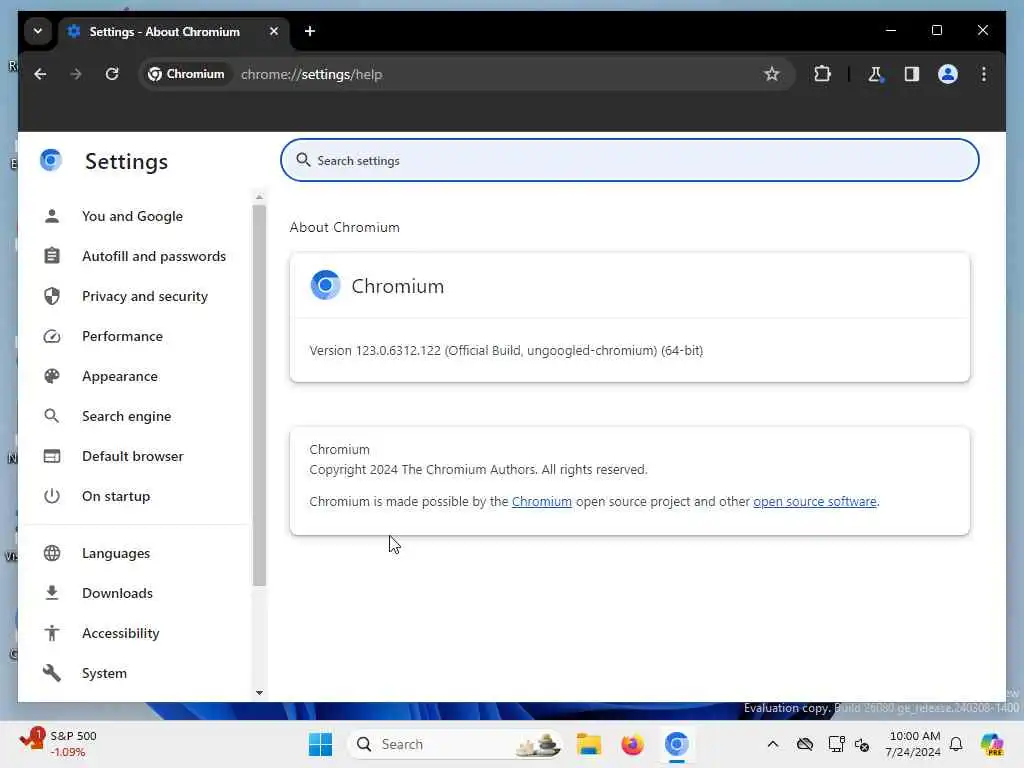Click the browser Forward arrow
This screenshot has height=768, width=1024.
pyautogui.click(x=76, y=74)
